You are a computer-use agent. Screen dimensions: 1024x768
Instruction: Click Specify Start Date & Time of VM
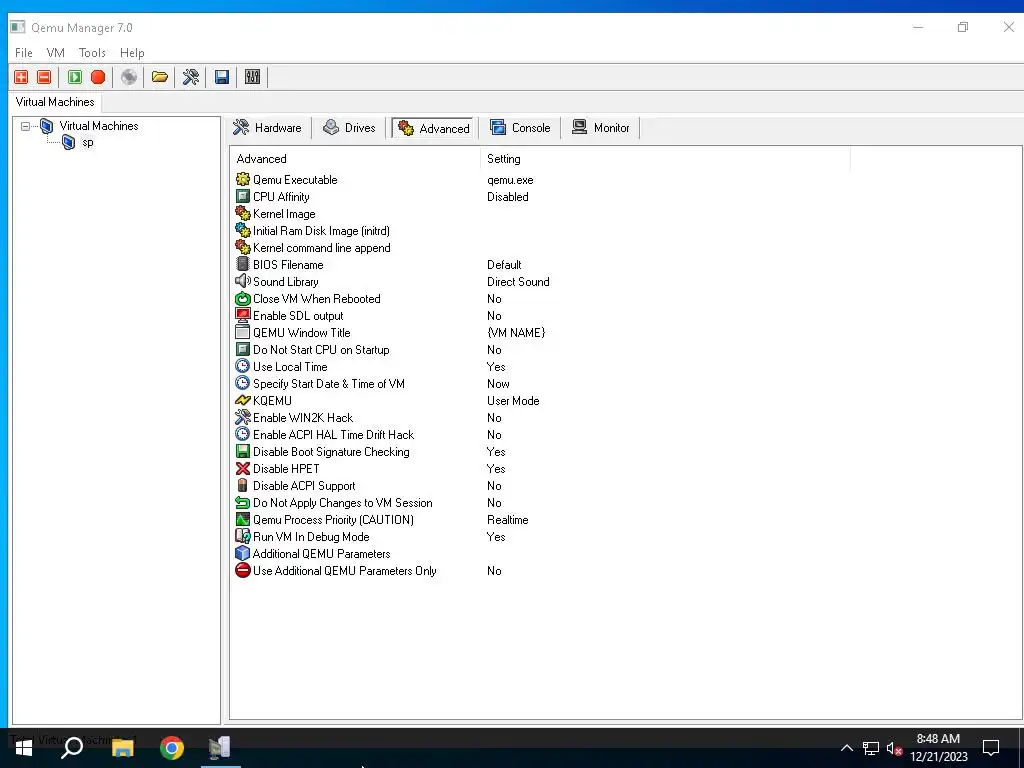click(x=328, y=383)
